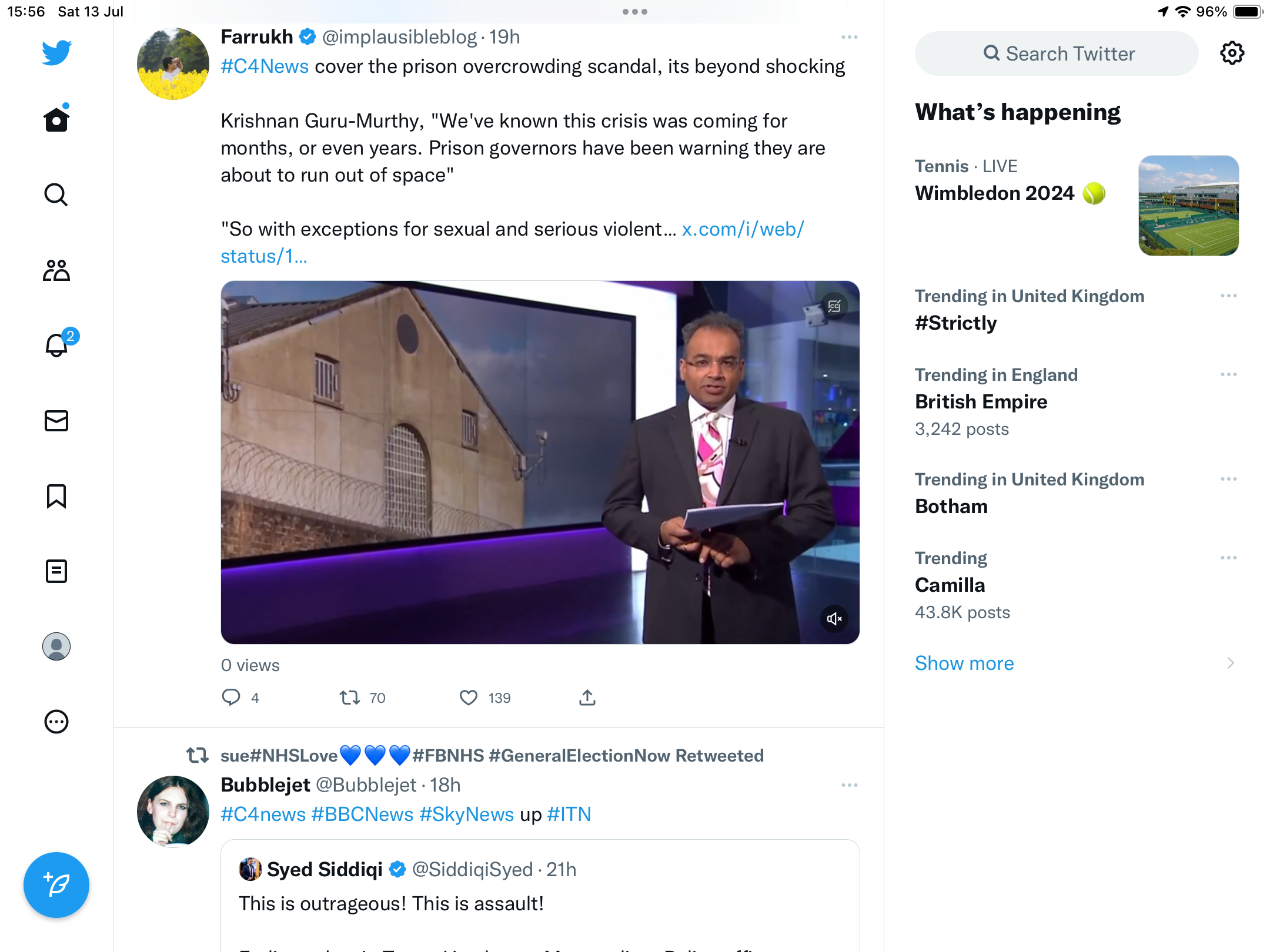
Task: Follow the #ITN hashtag link
Action: [569, 814]
